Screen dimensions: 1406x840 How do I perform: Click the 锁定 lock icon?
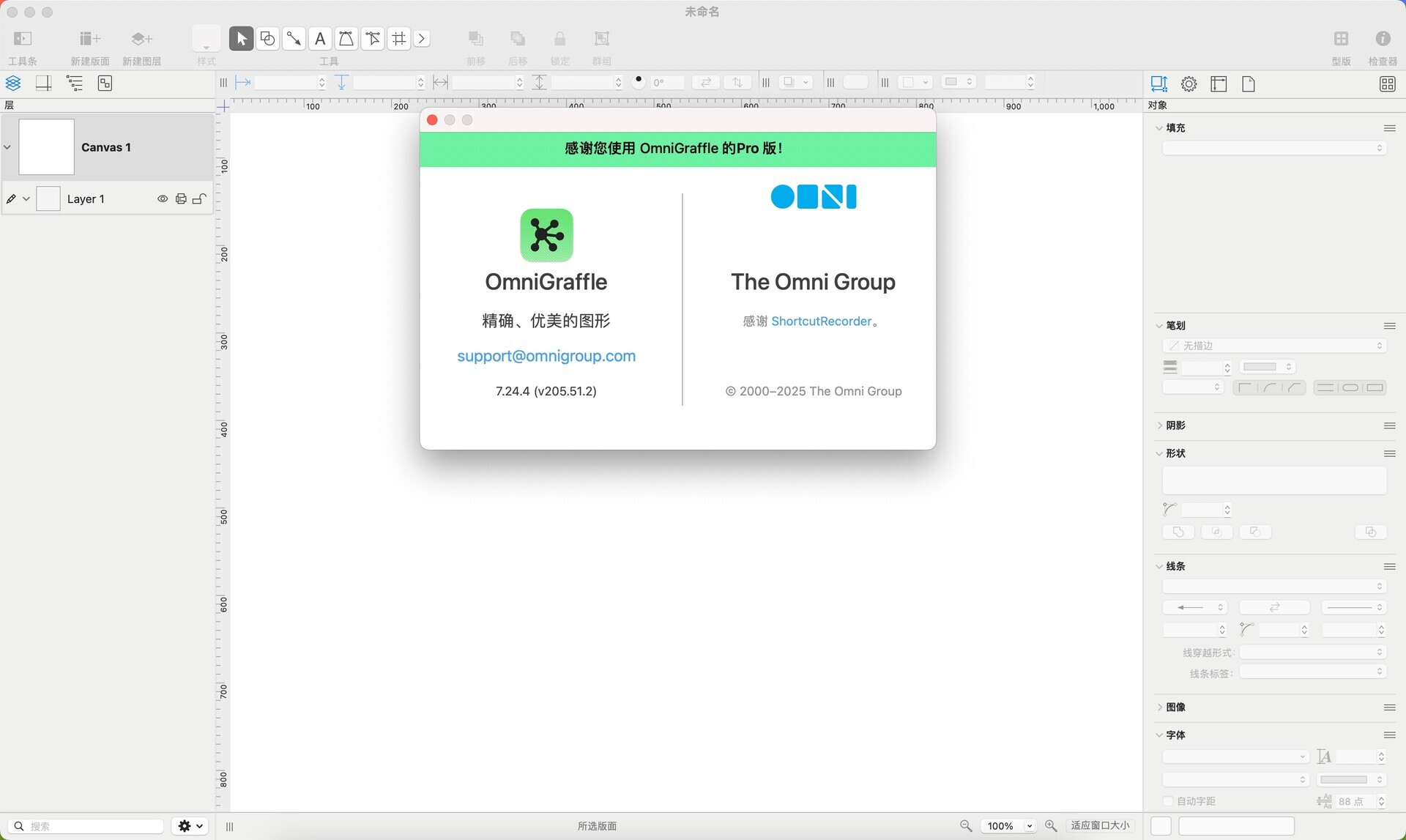tap(559, 39)
